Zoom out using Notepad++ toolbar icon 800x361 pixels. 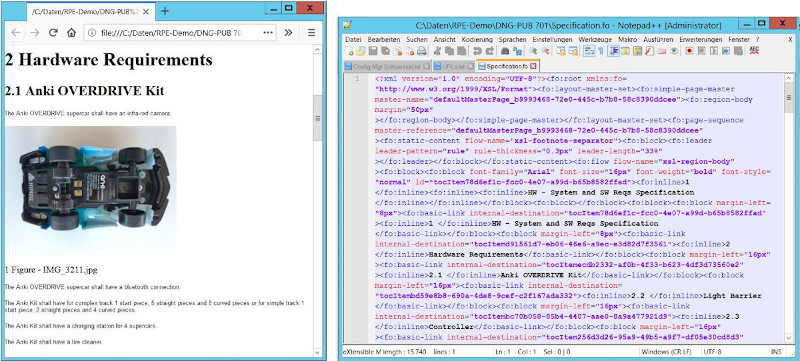tap(546, 51)
